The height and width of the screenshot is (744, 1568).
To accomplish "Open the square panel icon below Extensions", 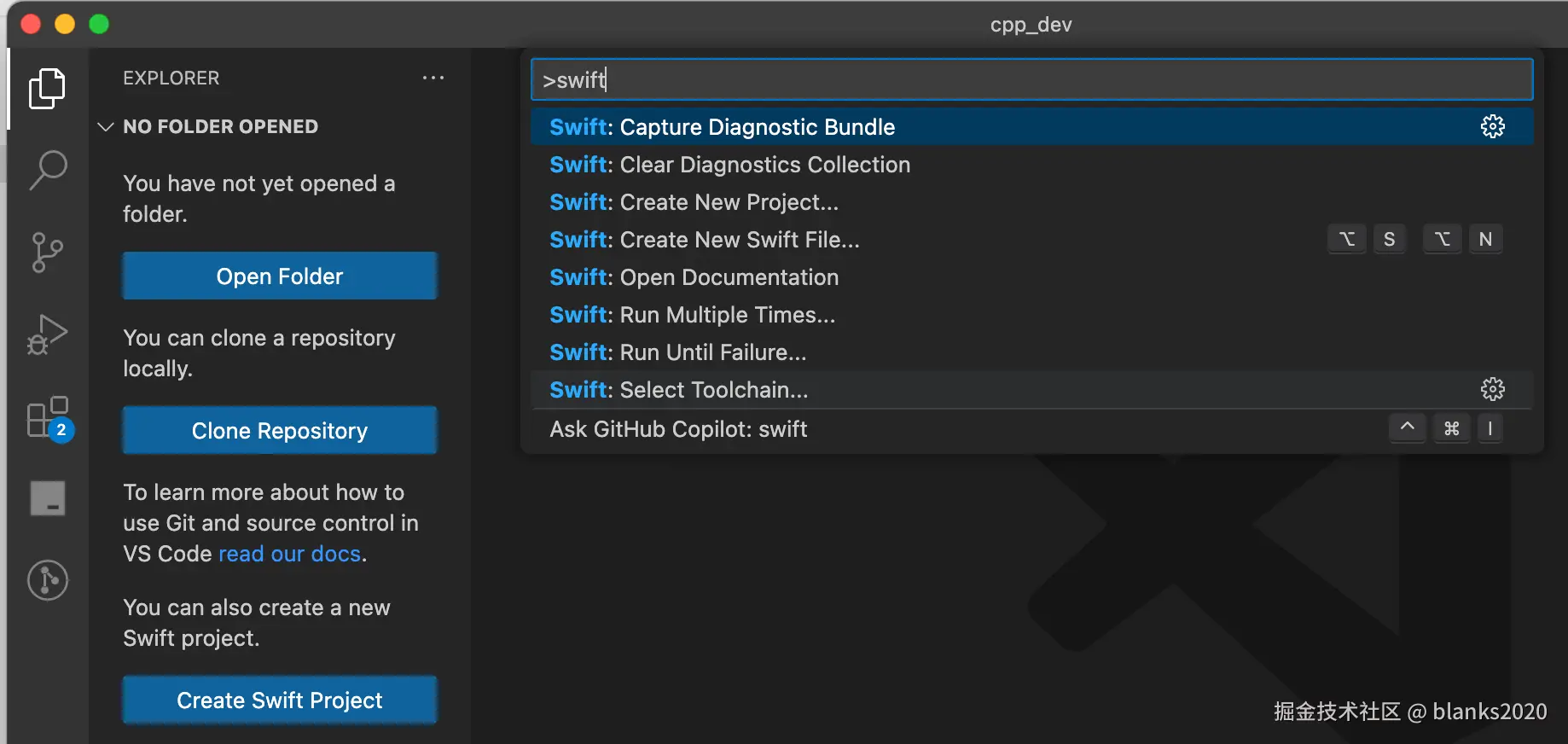I will coord(48,498).
